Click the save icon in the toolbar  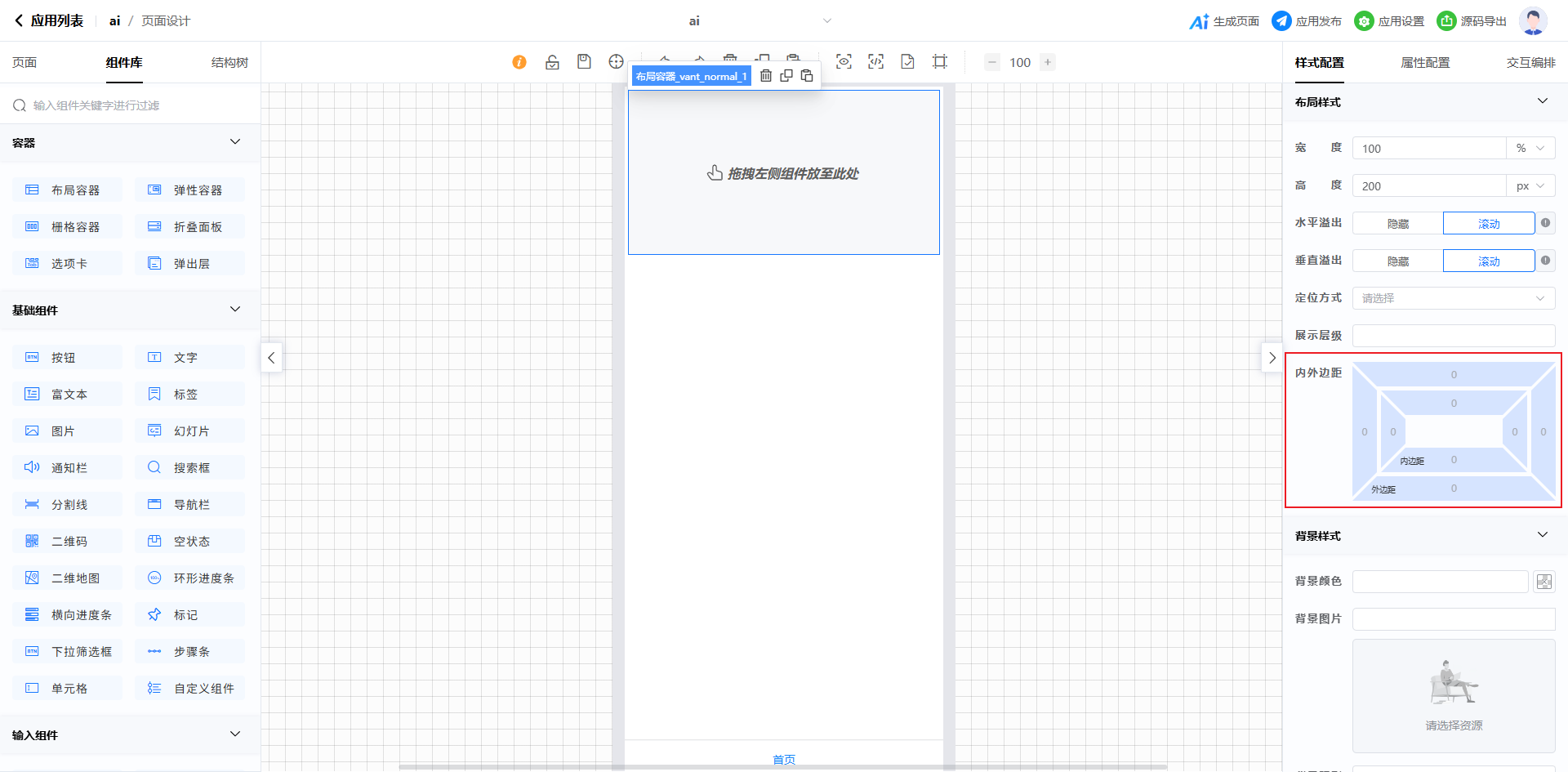[584, 62]
